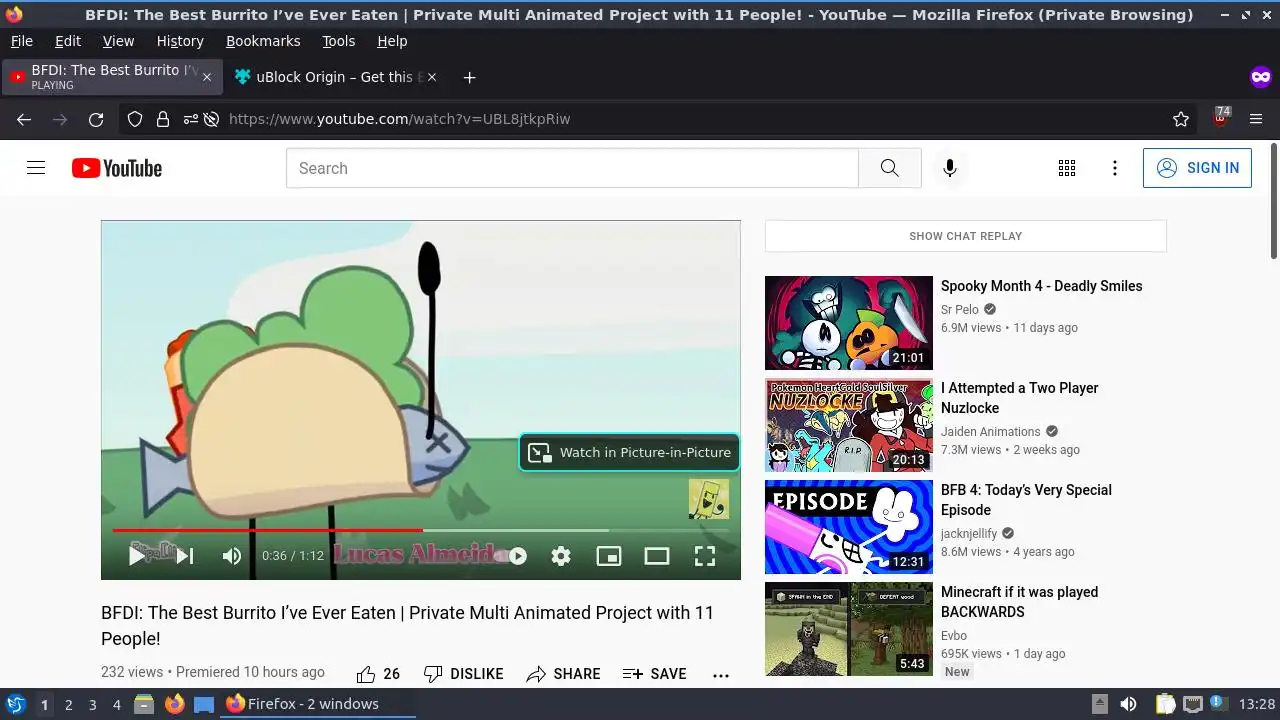Bookmark this page with star
The height and width of the screenshot is (720, 1280).
pos(1181,119)
